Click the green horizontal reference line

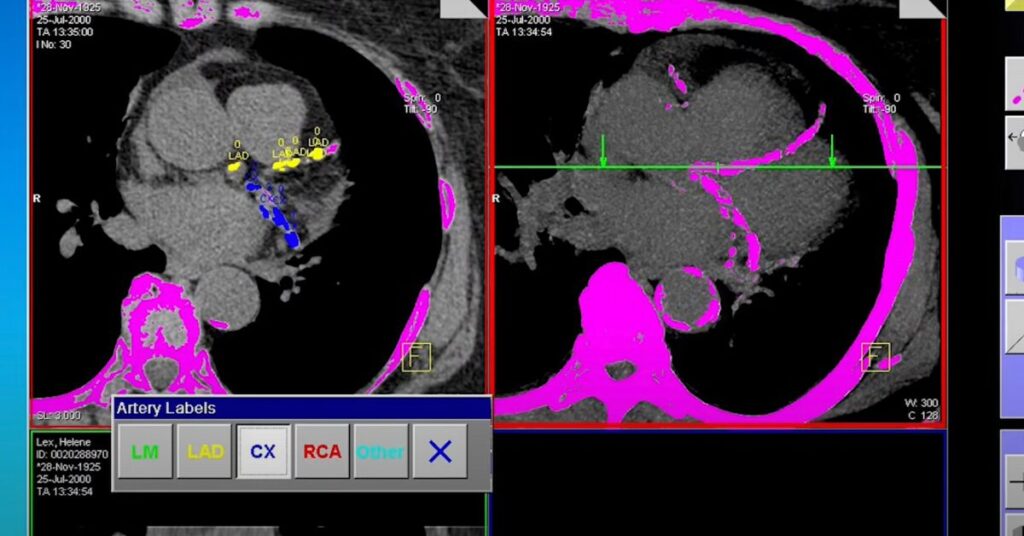[x=700, y=167]
